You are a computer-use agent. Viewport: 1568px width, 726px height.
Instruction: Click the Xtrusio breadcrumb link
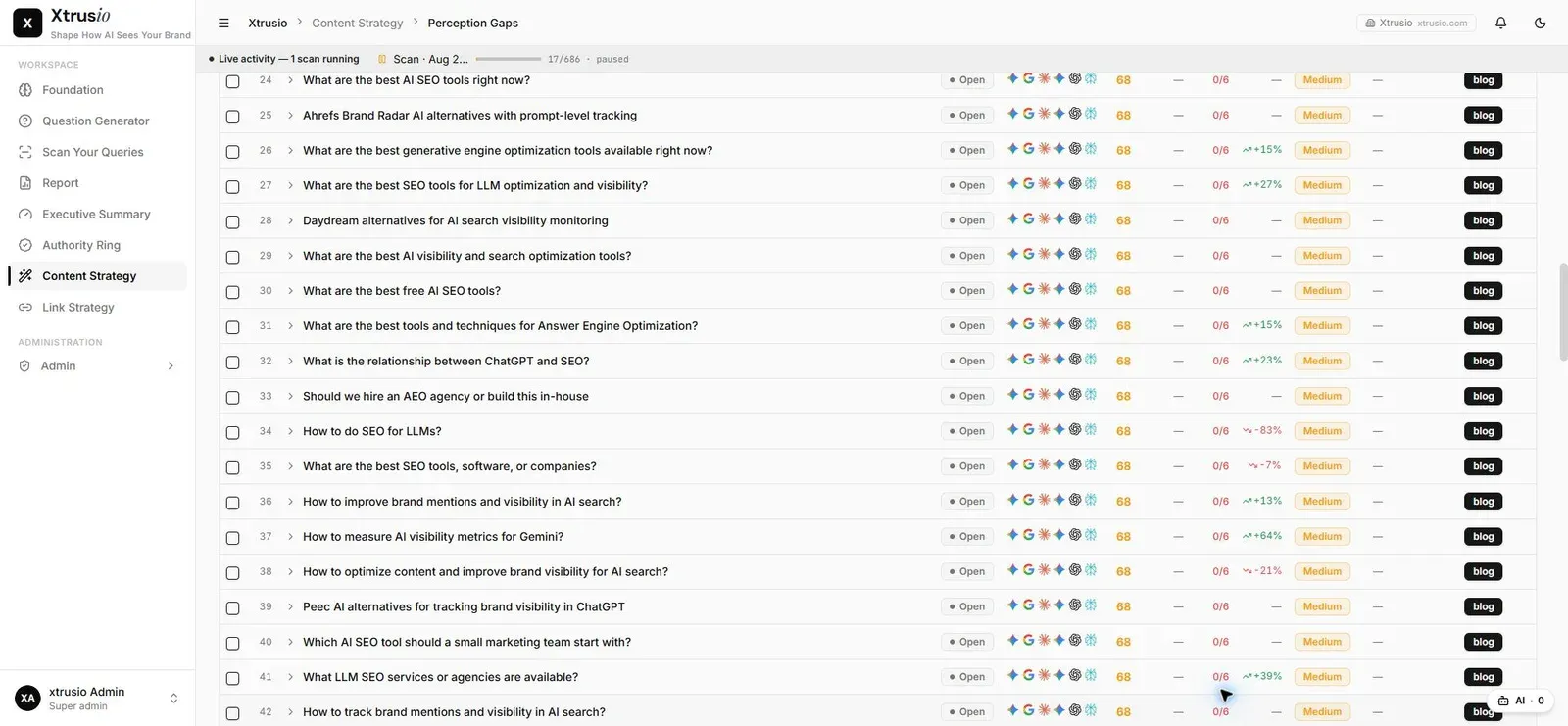point(268,23)
